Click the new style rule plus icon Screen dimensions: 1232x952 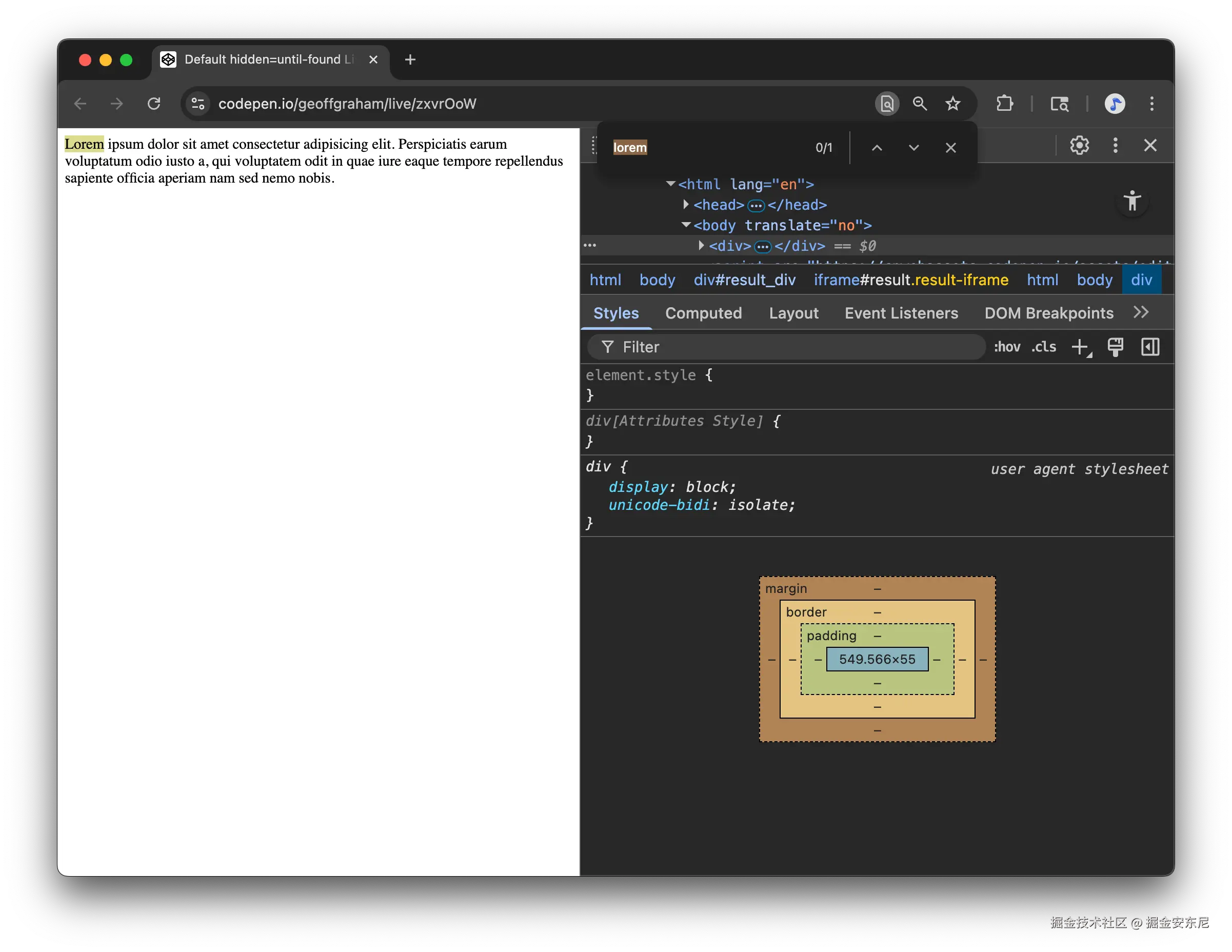[x=1080, y=347]
